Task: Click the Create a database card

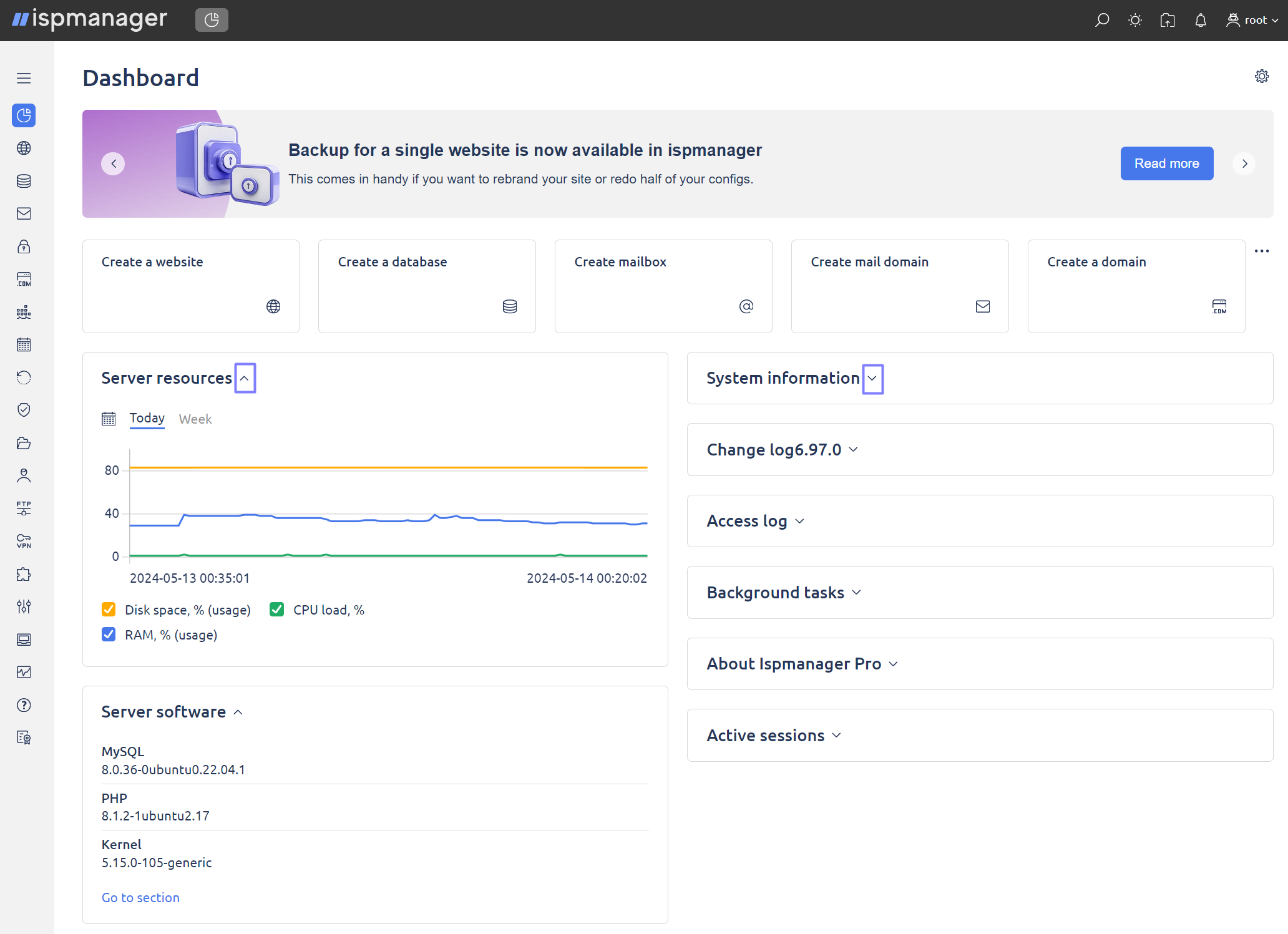Action: coord(427,286)
